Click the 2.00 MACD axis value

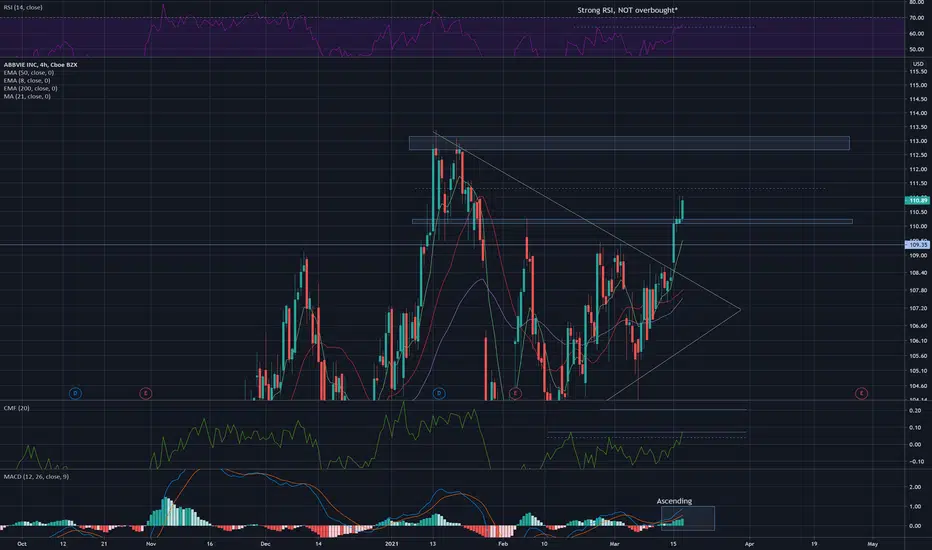pyautogui.click(x=915, y=487)
